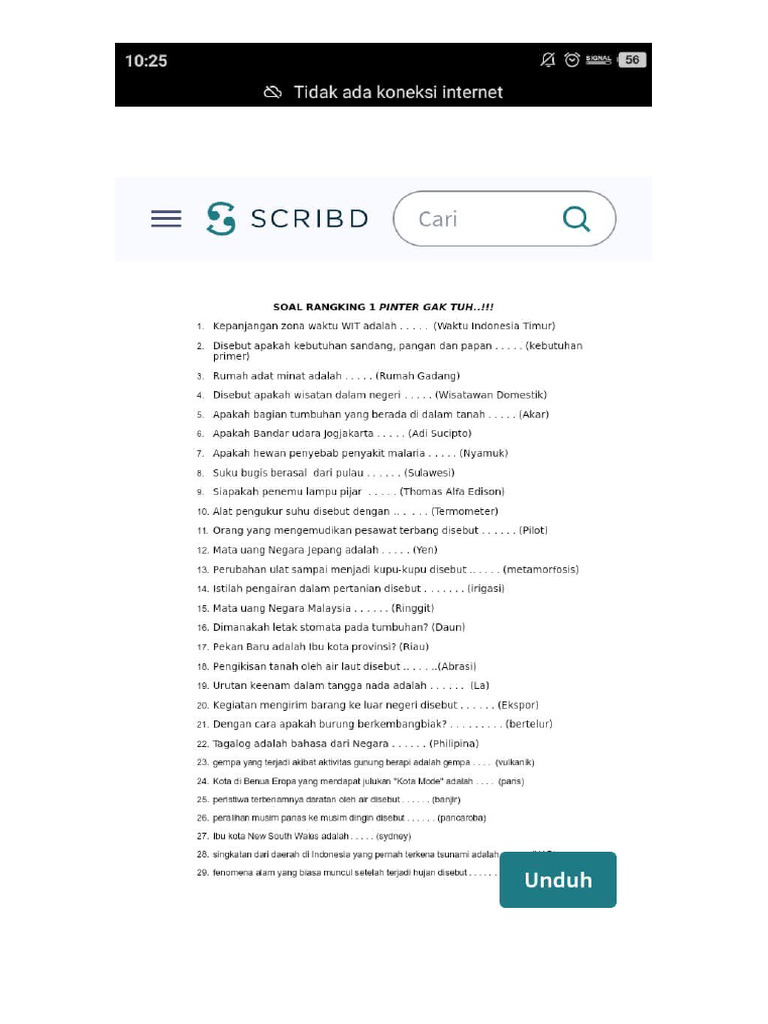Click the Unduh download button
This screenshot has width=768, height=1024.
[x=558, y=880]
